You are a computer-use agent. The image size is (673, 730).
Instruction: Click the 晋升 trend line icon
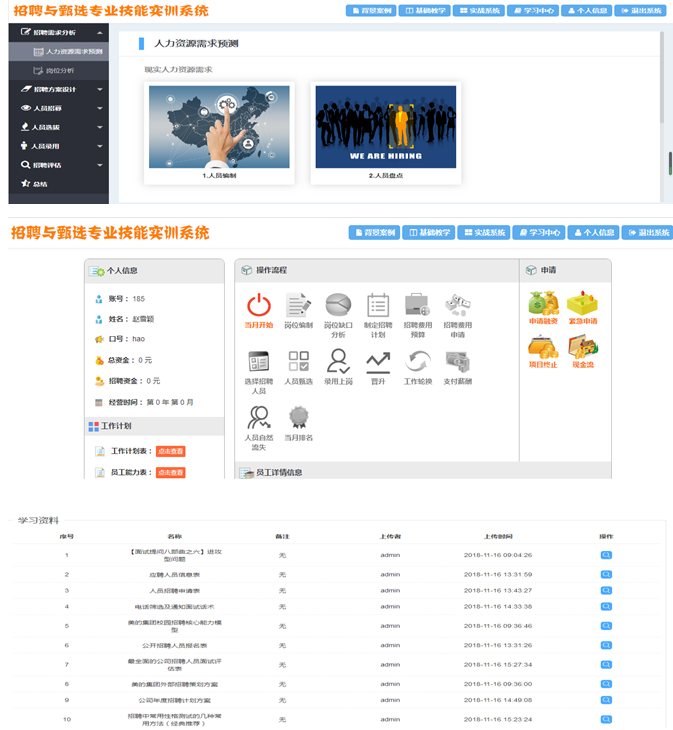click(x=378, y=362)
